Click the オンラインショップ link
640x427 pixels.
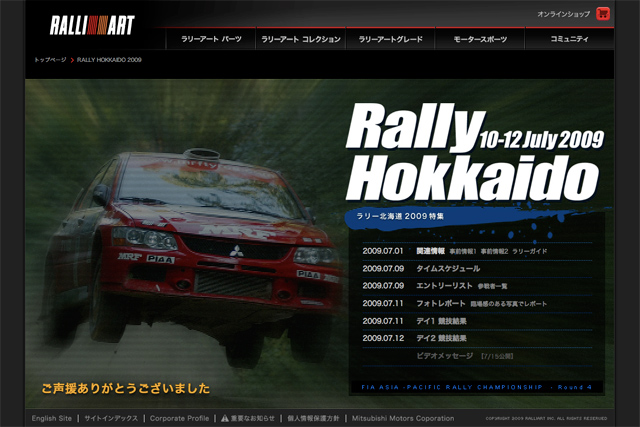563,14
